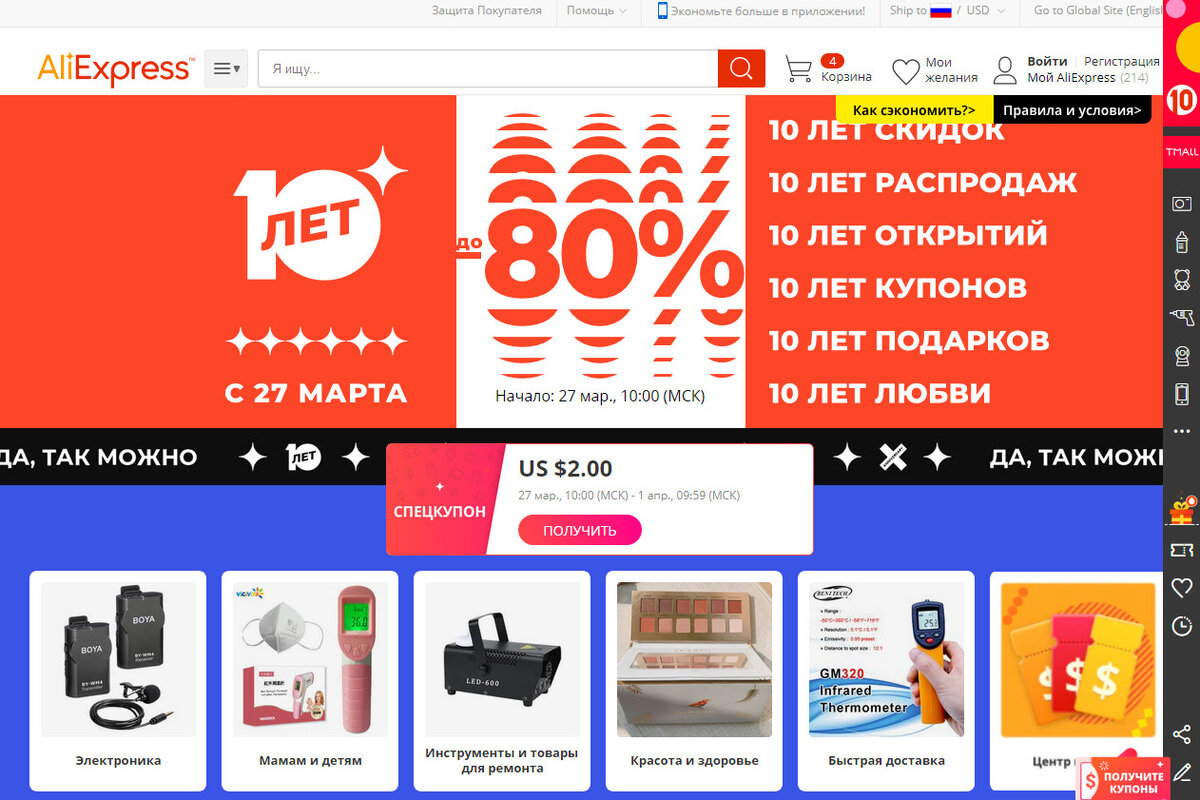Click the camera icon in right sidebar
The image size is (1200, 800).
(1181, 203)
